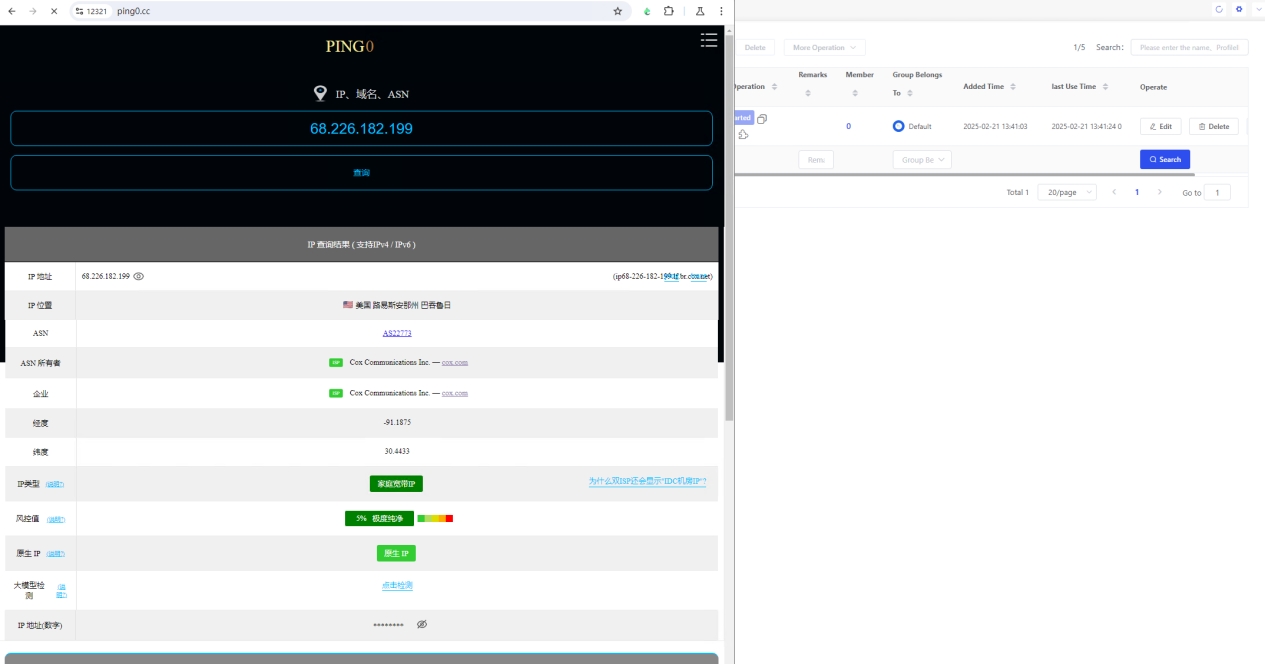Click the copy icon beside the status badge

pos(762,119)
